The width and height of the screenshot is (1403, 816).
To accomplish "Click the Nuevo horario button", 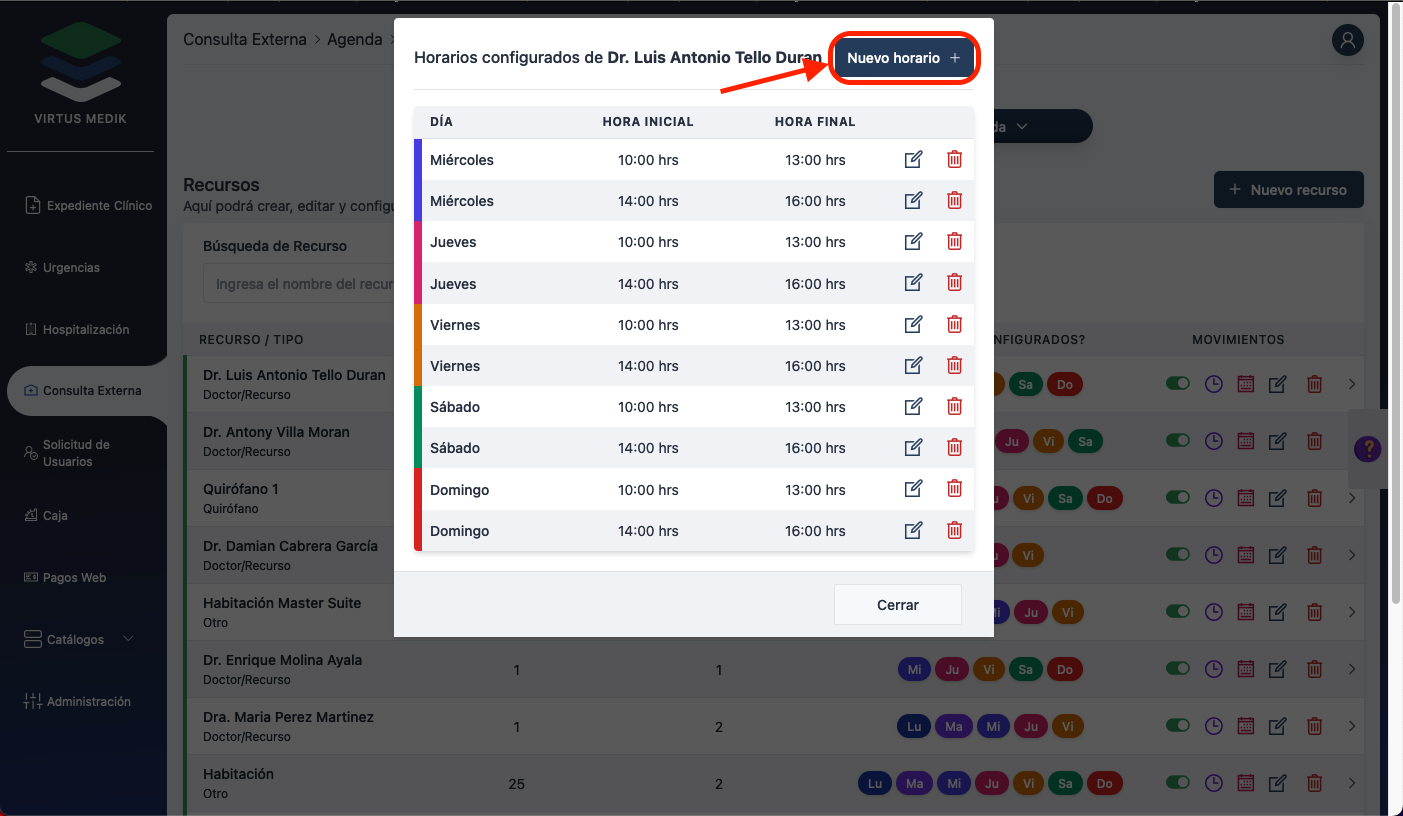I will click(x=903, y=58).
